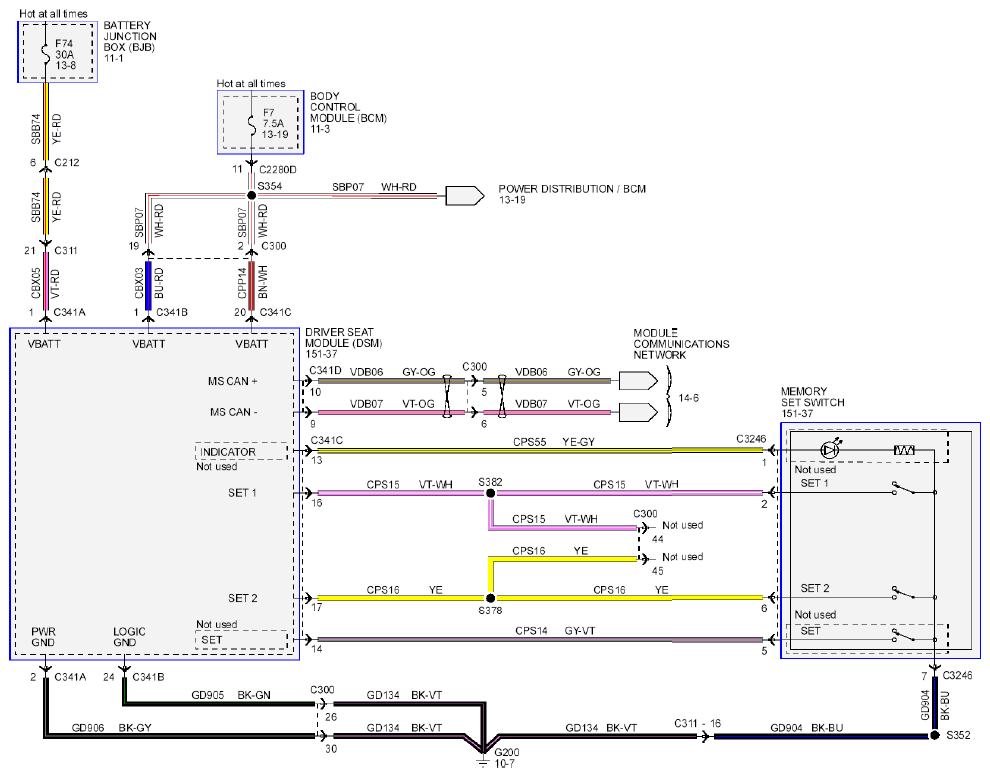Image resolution: width=990 pixels, height=777 pixels.
Task: Select the S352 splice dot
Action: coord(935,735)
